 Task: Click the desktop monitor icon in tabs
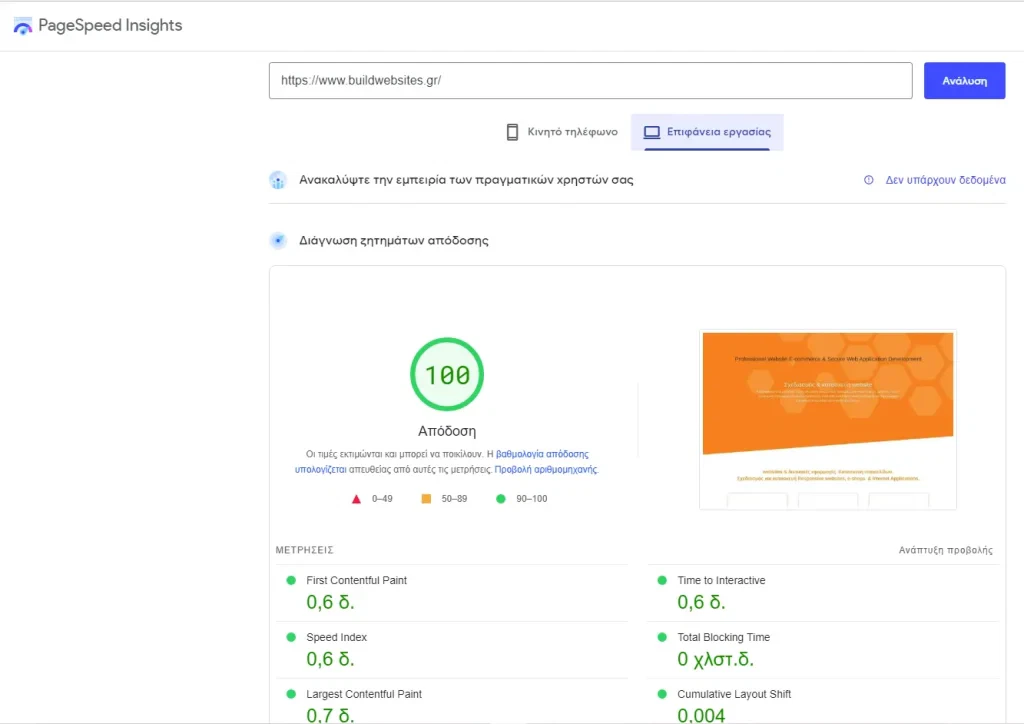point(652,132)
